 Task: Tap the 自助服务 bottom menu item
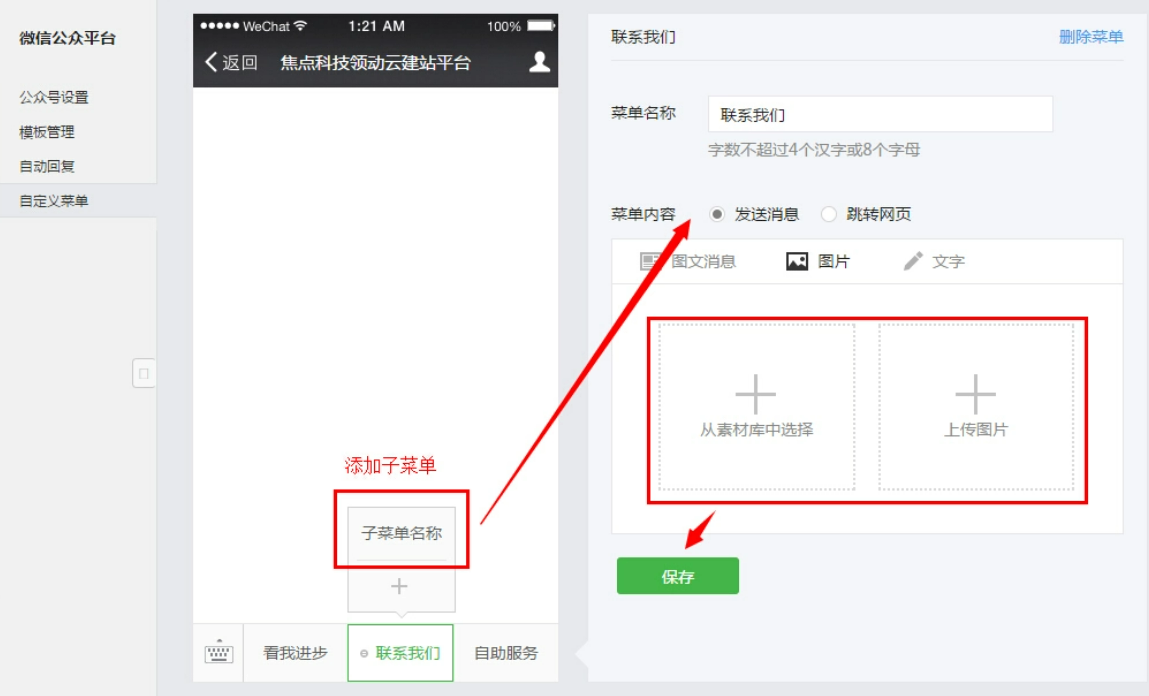(506, 653)
